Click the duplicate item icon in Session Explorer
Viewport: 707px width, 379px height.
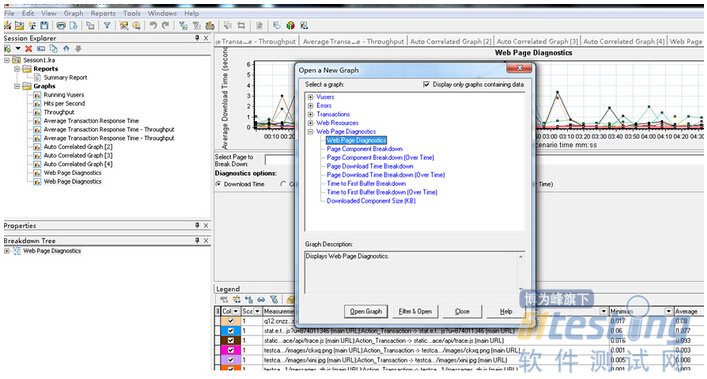tap(54, 49)
